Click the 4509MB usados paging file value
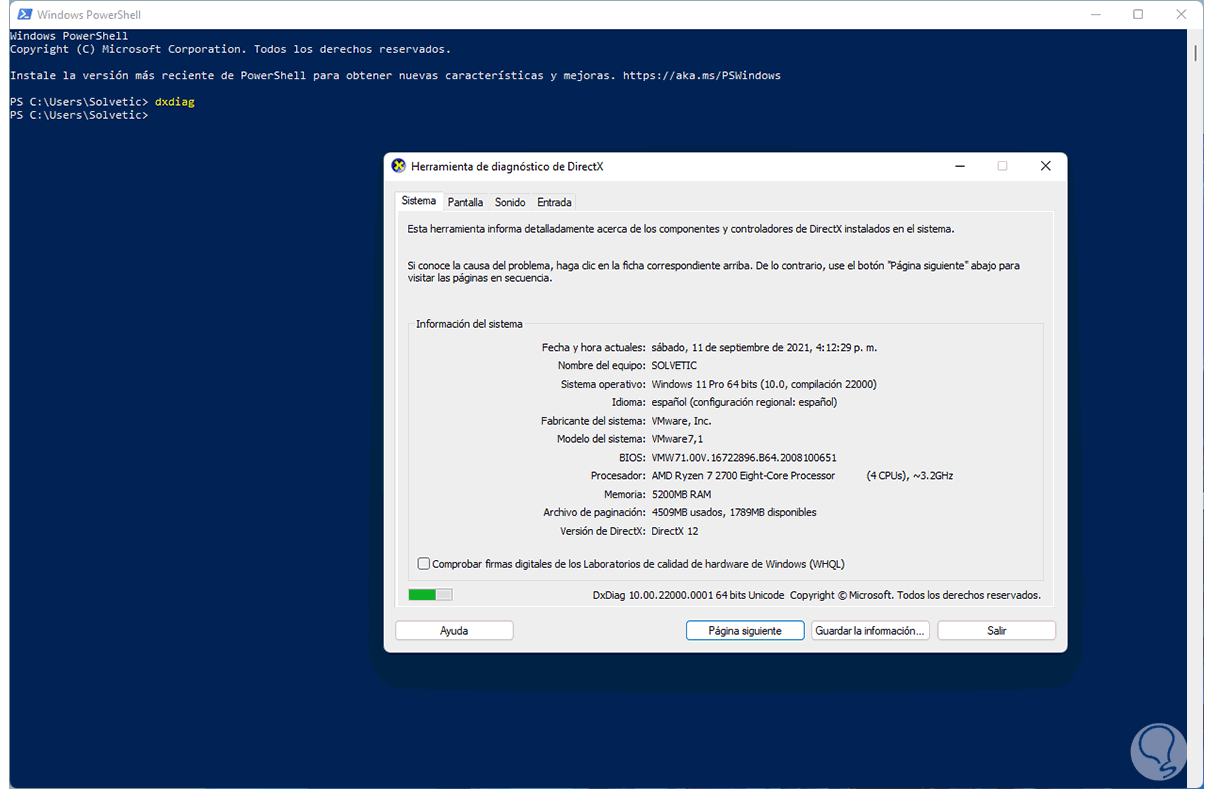1213x789 pixels. tap(734, 512)
